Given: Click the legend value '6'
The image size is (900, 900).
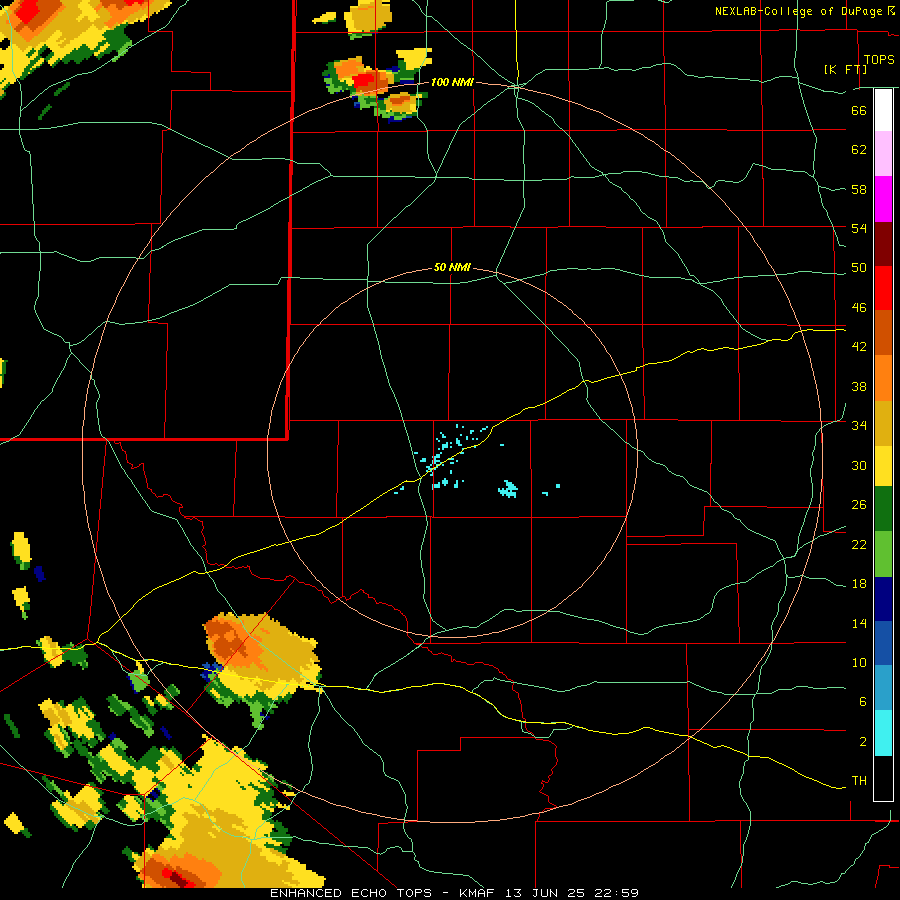Looking at the screenshot, I should point(862,701).
